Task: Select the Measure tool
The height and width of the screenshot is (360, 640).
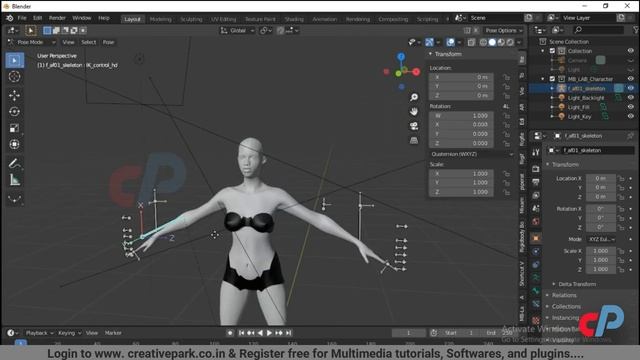Action: tap(15, 180)
